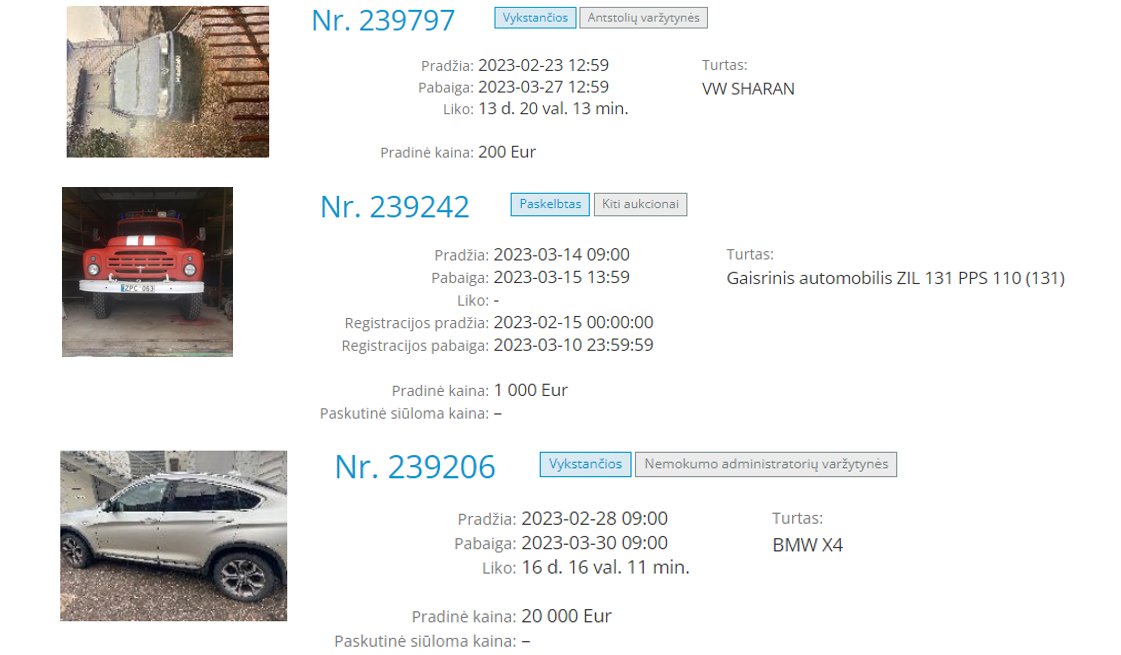Click starting price 20 000 Eur text
Screen dimensions: 1121x655
(x=566, y=616)
